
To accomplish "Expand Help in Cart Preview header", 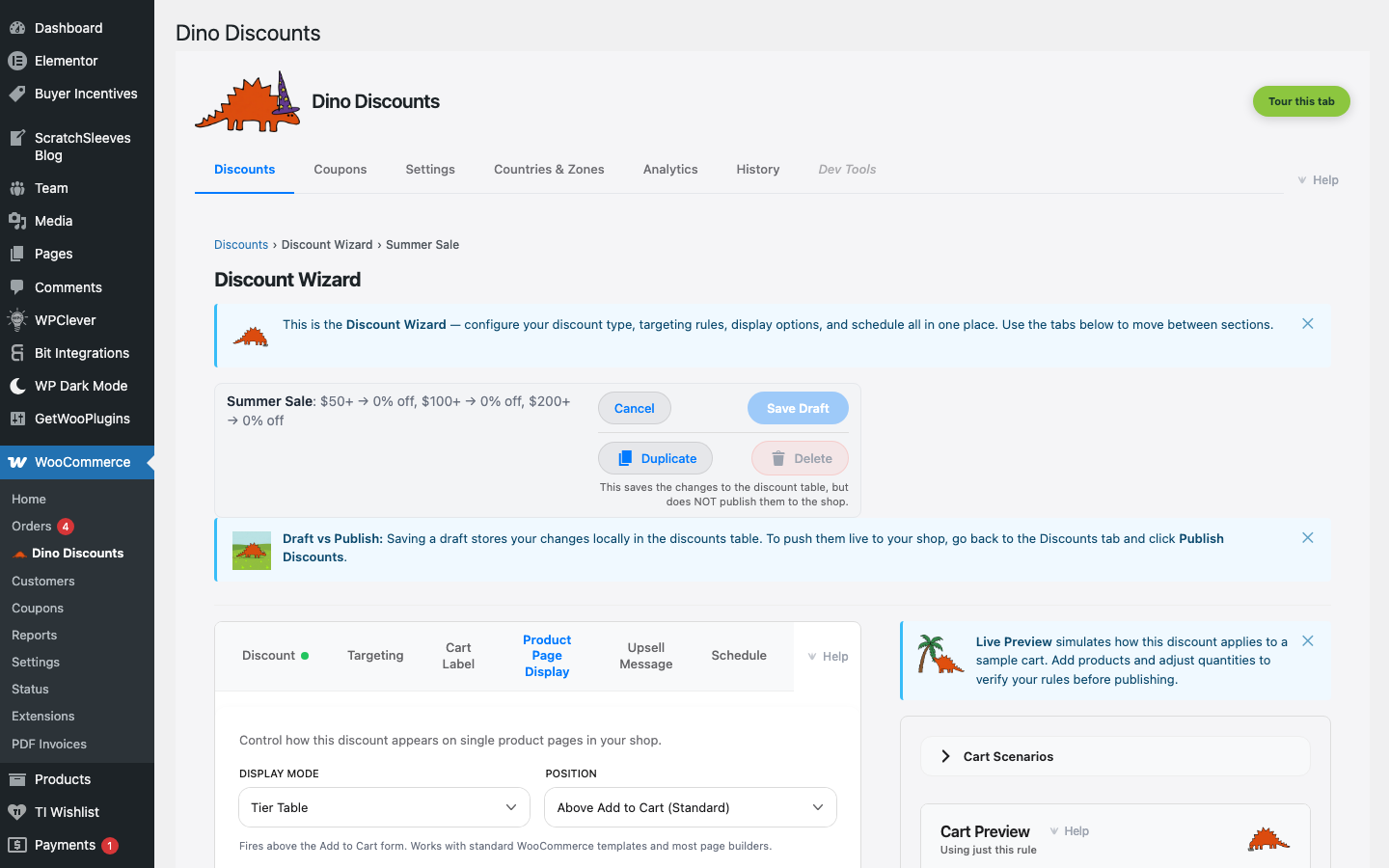I will click(x=1069, y=831).
